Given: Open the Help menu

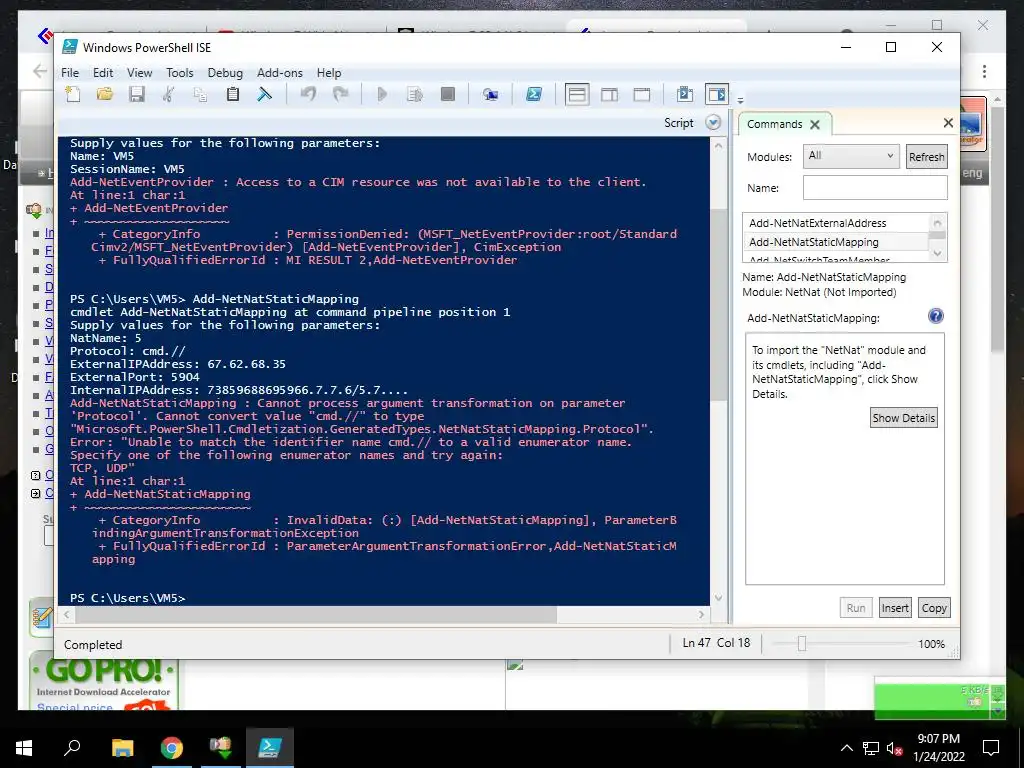Looking at the screenshot, I should click(329, 72).
